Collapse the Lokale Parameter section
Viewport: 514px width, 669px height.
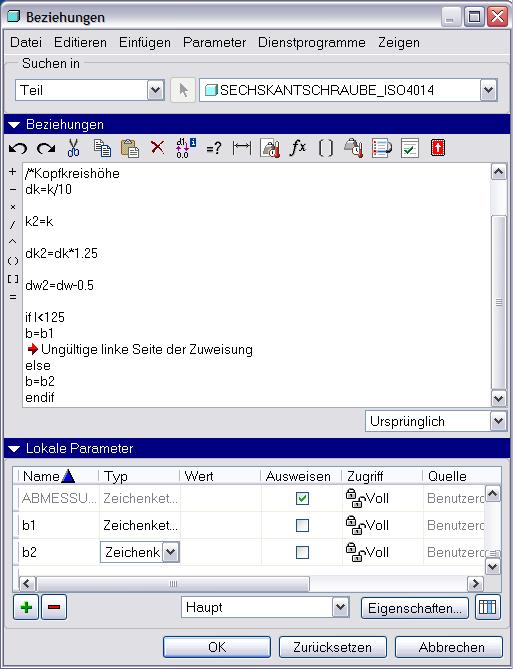14,449
